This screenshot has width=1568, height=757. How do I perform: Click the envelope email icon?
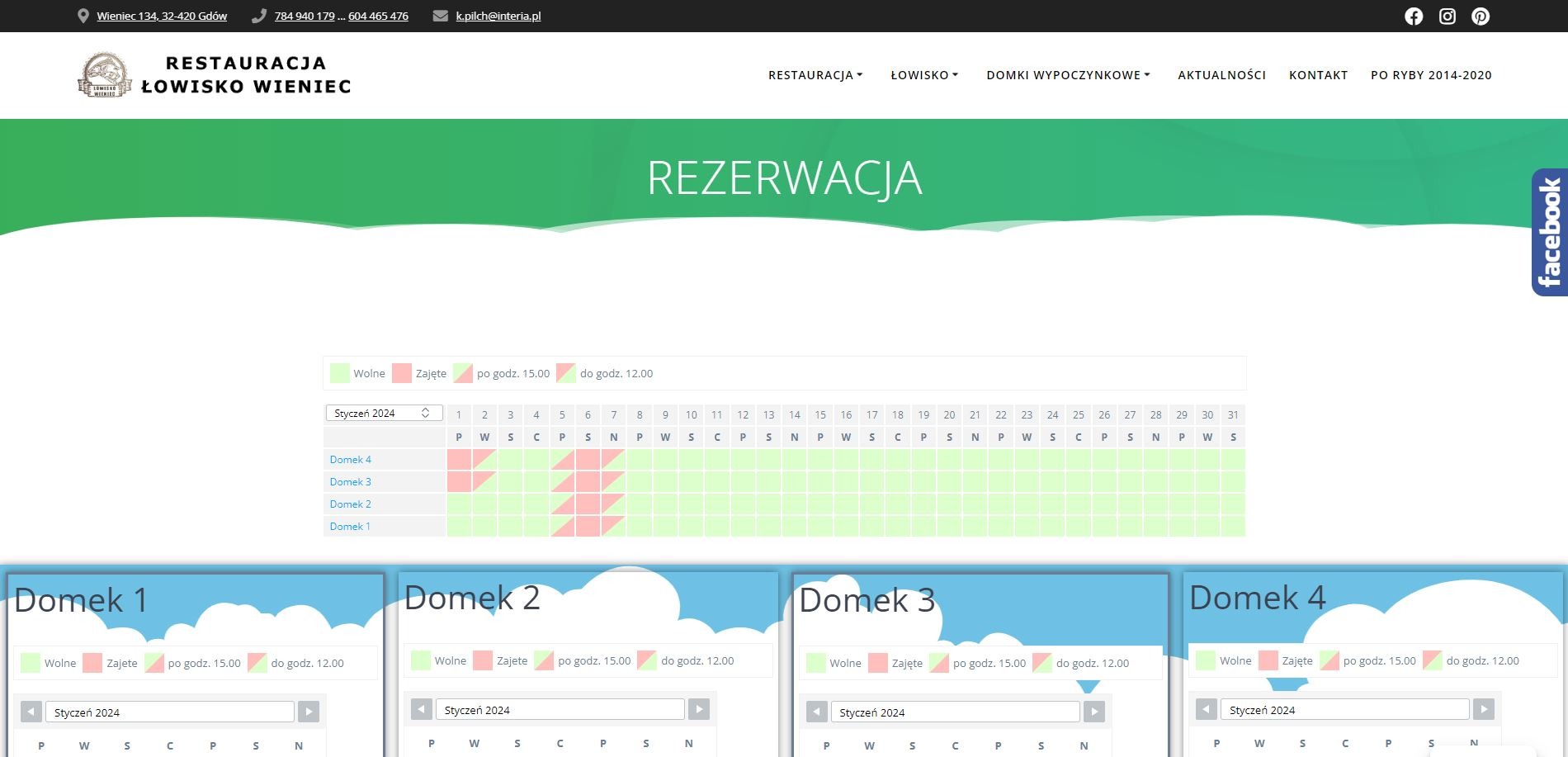tap(440, 15)
